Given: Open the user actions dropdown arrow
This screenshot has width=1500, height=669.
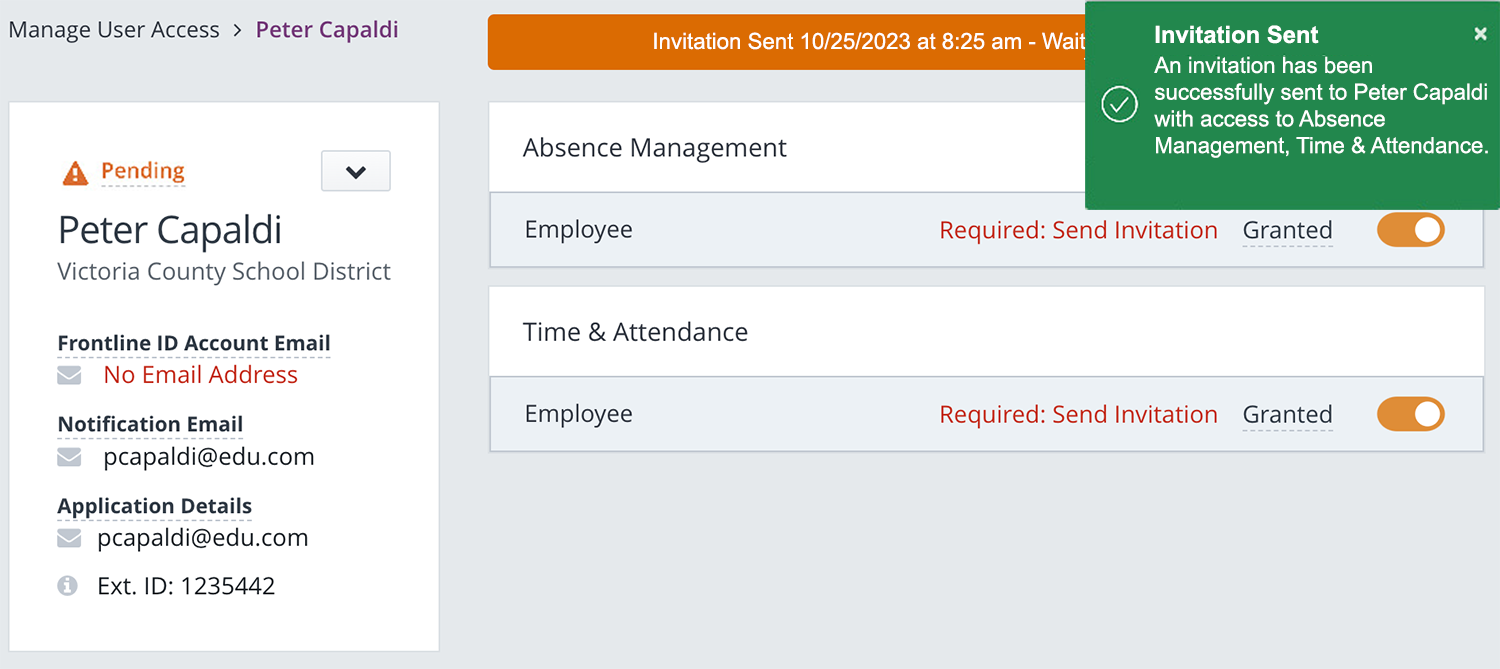Looking at the screenshot, I should click(x=355, y=171).
